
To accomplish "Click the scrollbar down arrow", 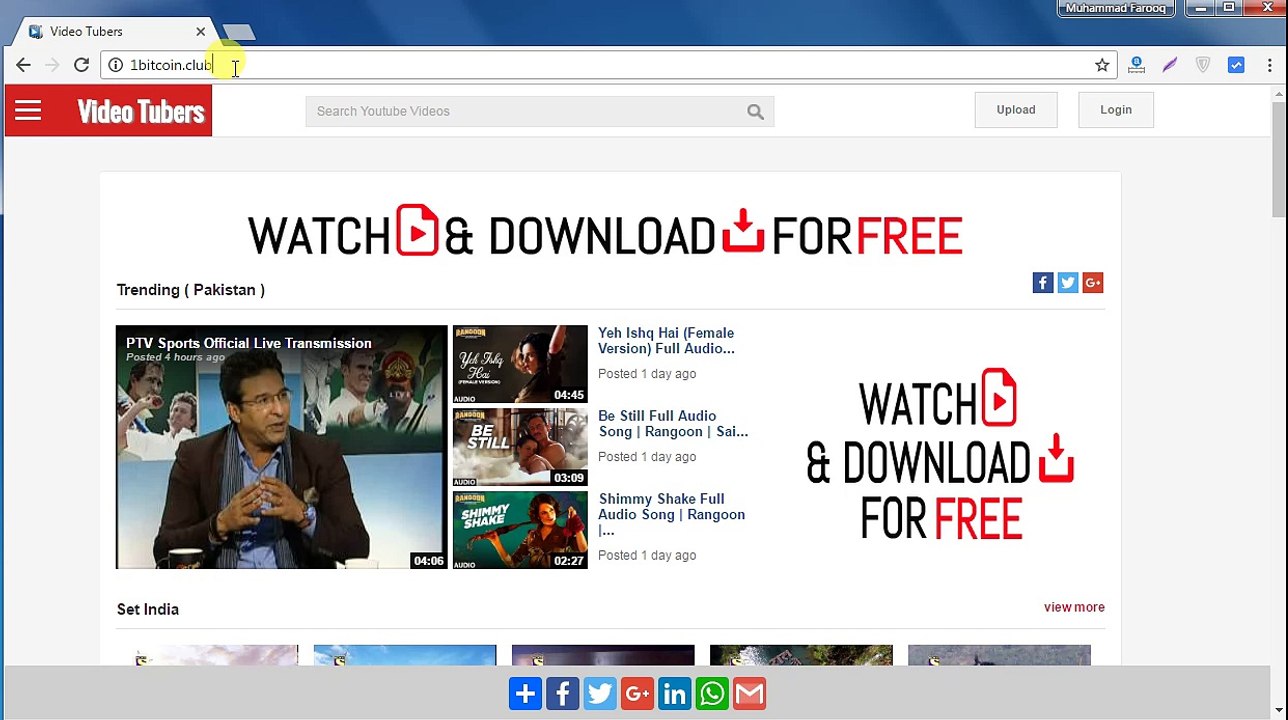I will [1279, 710].
